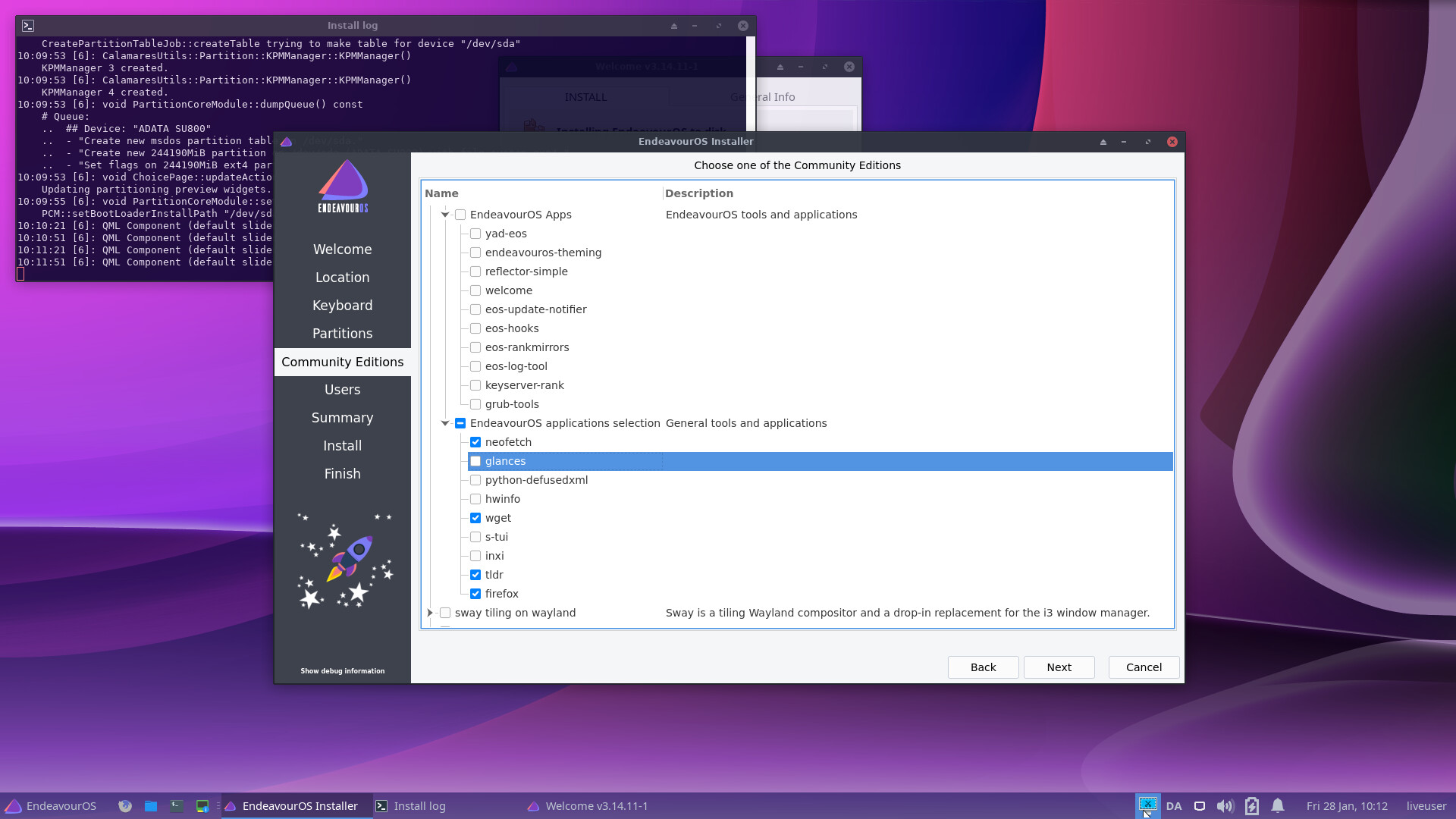Click the EndeavourOS logo in installer sidebar
This screenshot has height=819, width=1456.
click(x=343, y=187)
